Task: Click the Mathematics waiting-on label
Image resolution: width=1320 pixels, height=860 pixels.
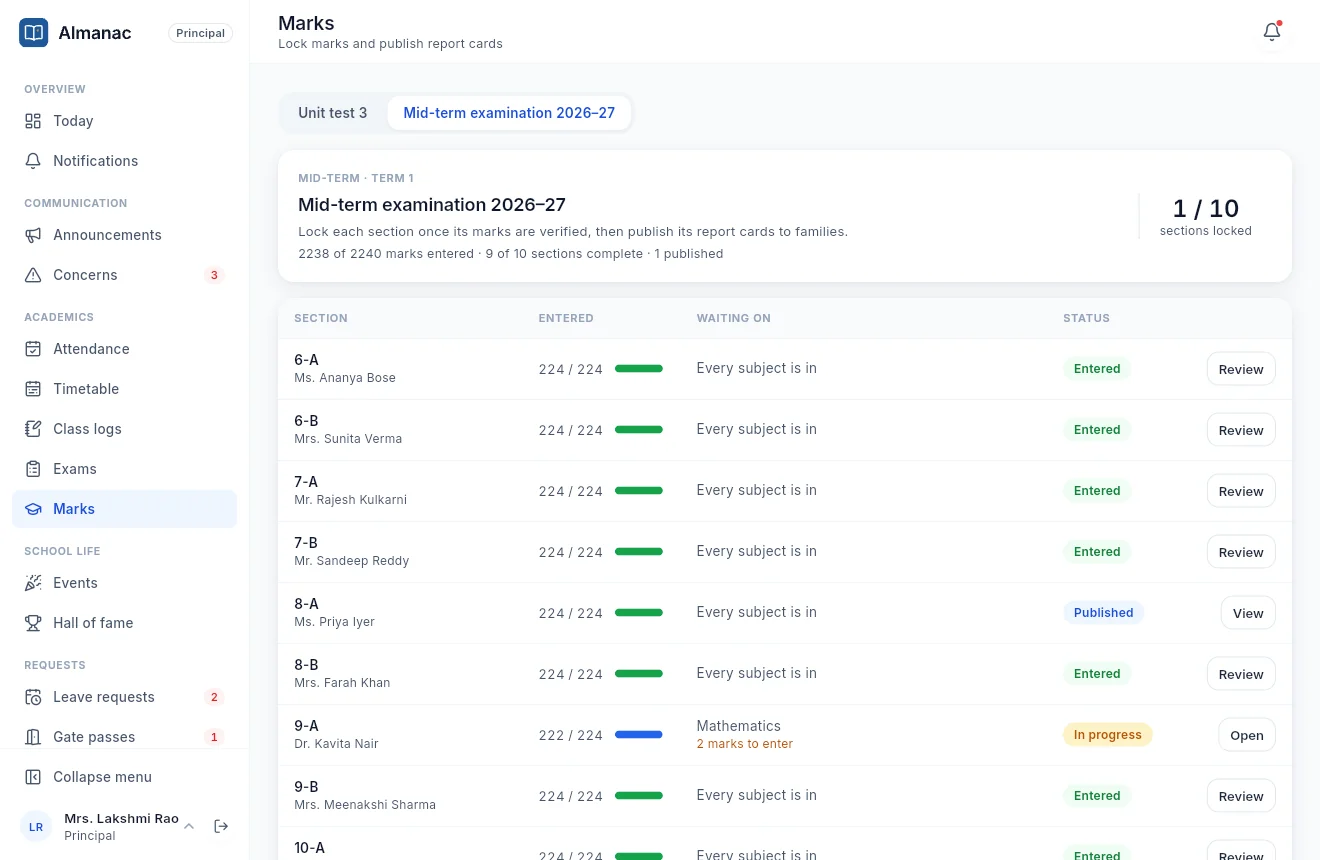Action: (739, 726)
